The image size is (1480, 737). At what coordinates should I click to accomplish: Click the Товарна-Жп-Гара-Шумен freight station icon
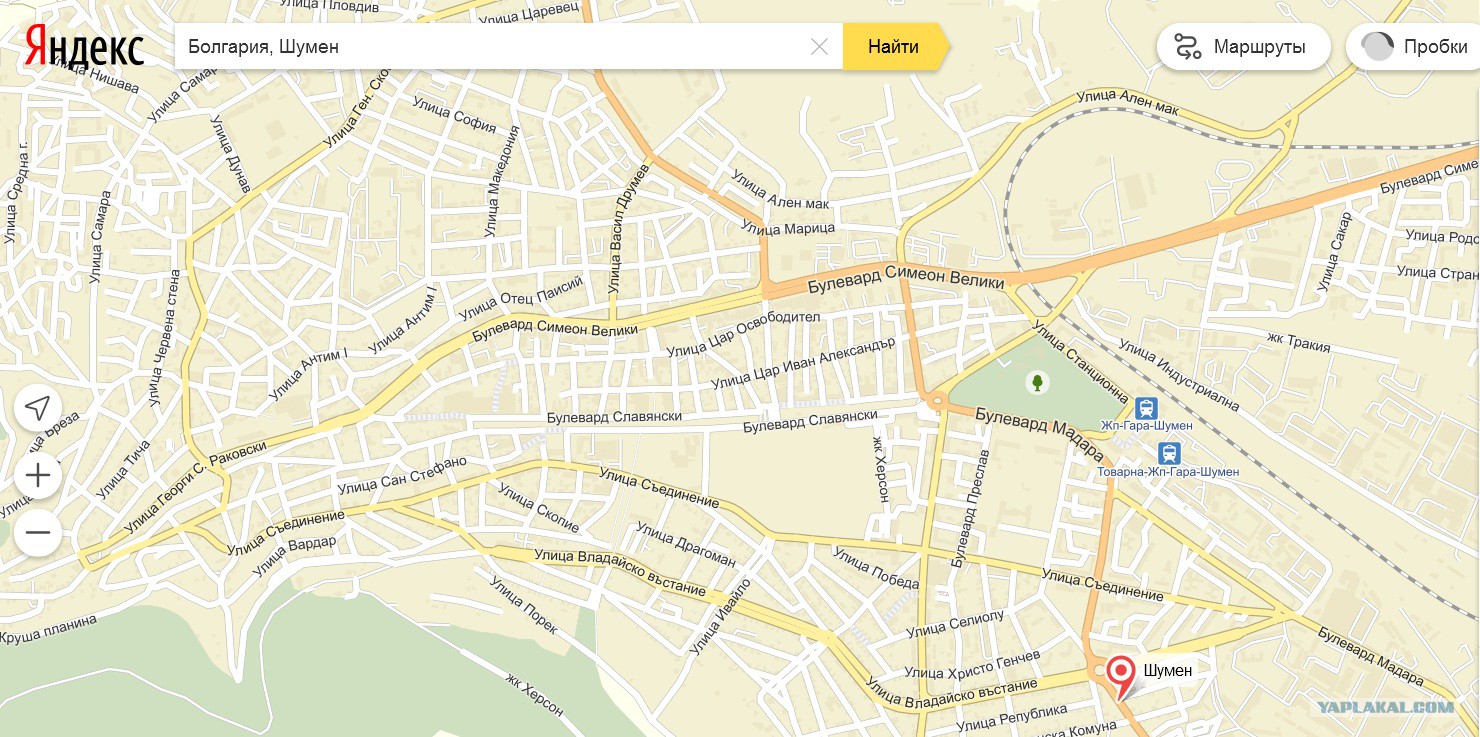pos(1169,453)
